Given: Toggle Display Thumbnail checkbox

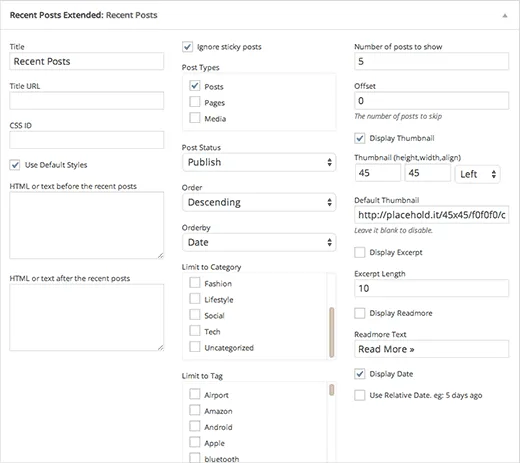Looking at the screenshot, I should 360,138.
